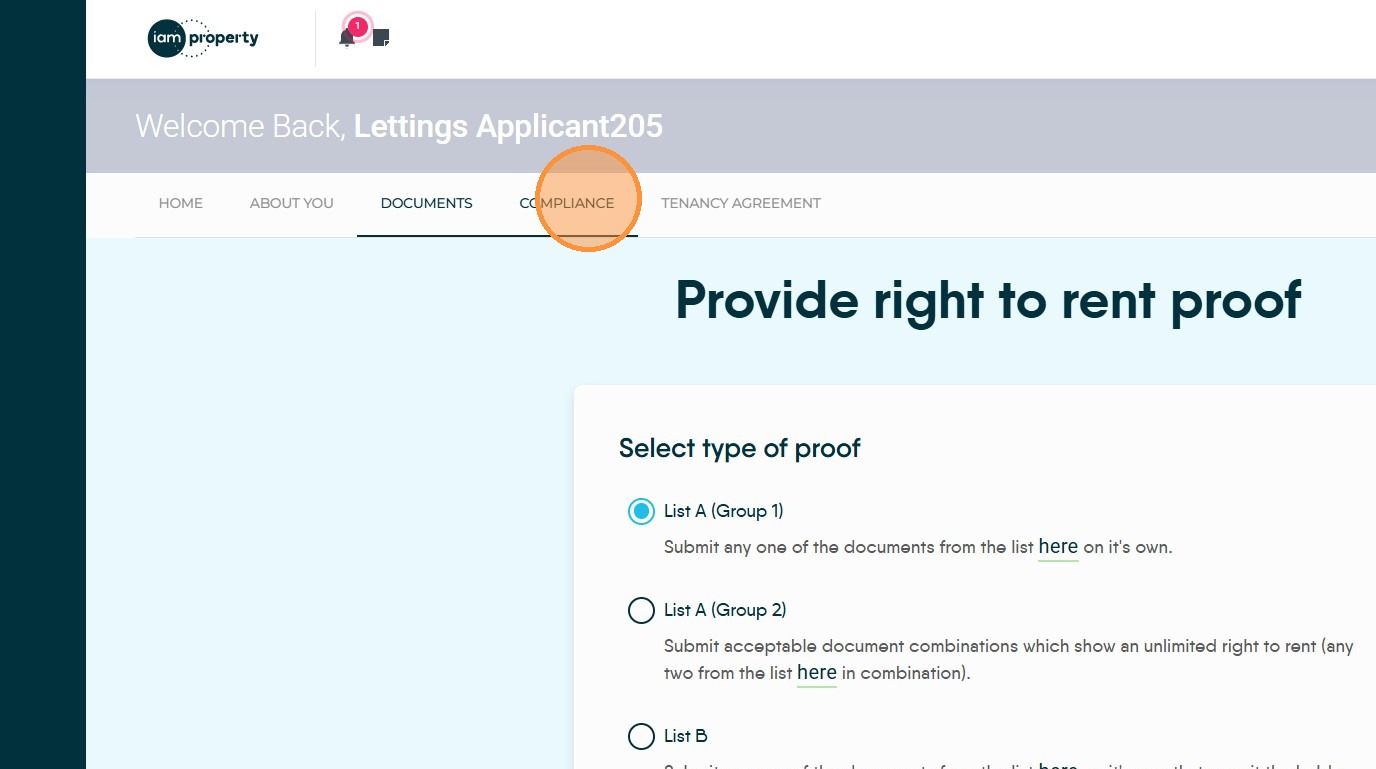Open the ABOUT YOU tab
This screenshot has width=1376, height=769.
(292, 203)
